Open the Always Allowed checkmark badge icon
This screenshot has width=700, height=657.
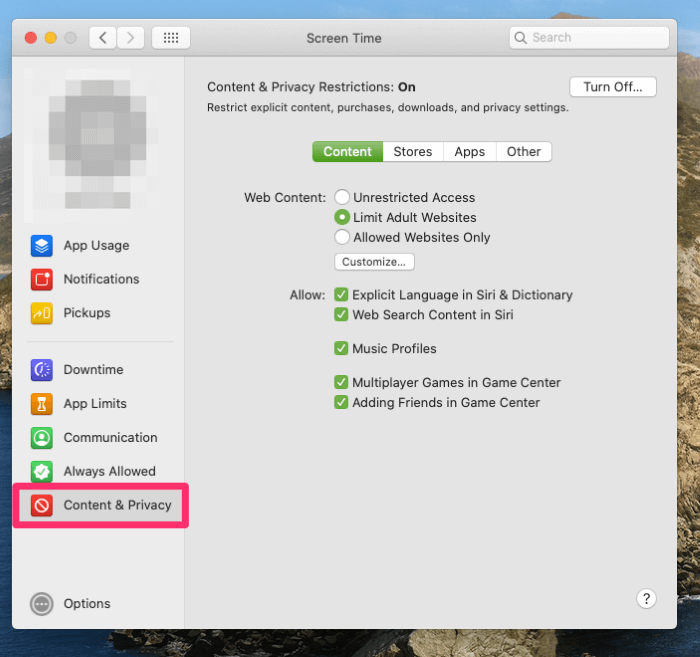click(42, 472)
